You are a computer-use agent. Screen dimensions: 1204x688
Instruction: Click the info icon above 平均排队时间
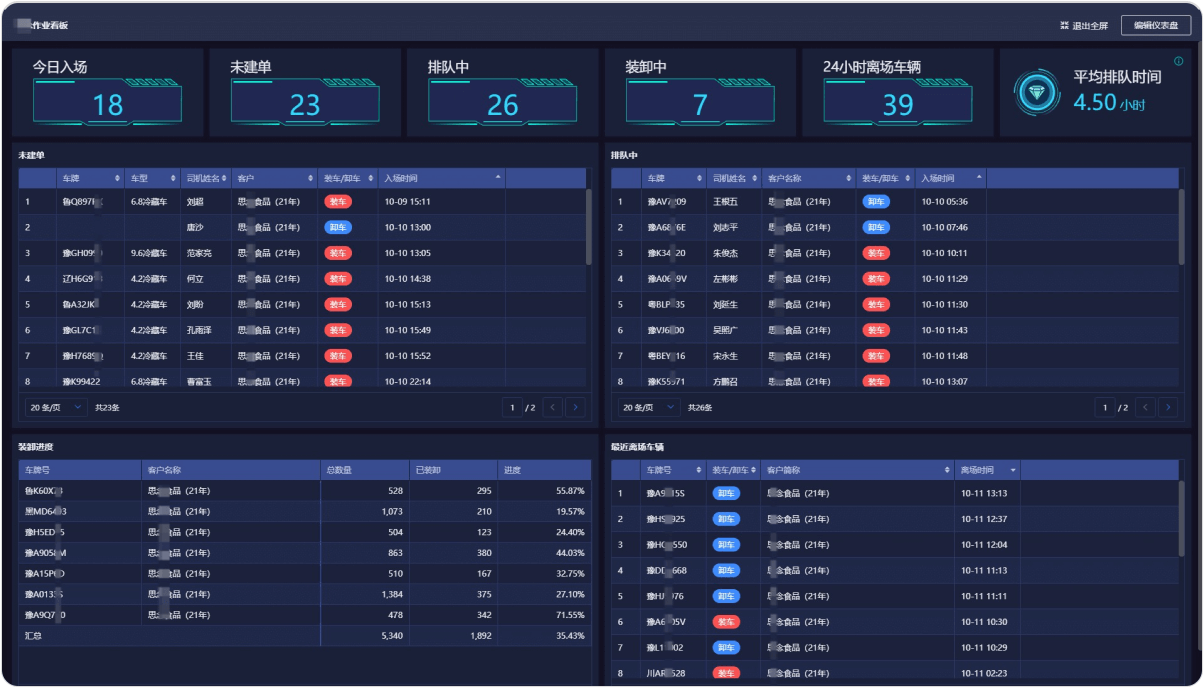point(1178,62)
